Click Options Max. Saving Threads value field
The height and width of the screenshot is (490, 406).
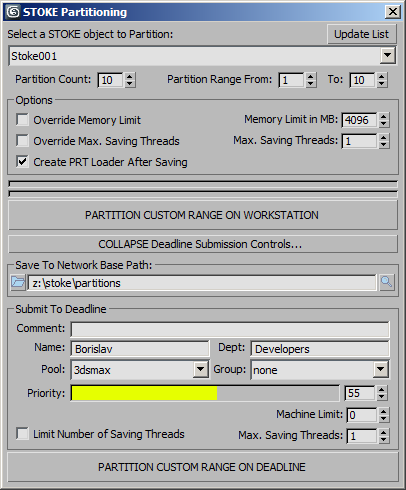tap(360, 141)
